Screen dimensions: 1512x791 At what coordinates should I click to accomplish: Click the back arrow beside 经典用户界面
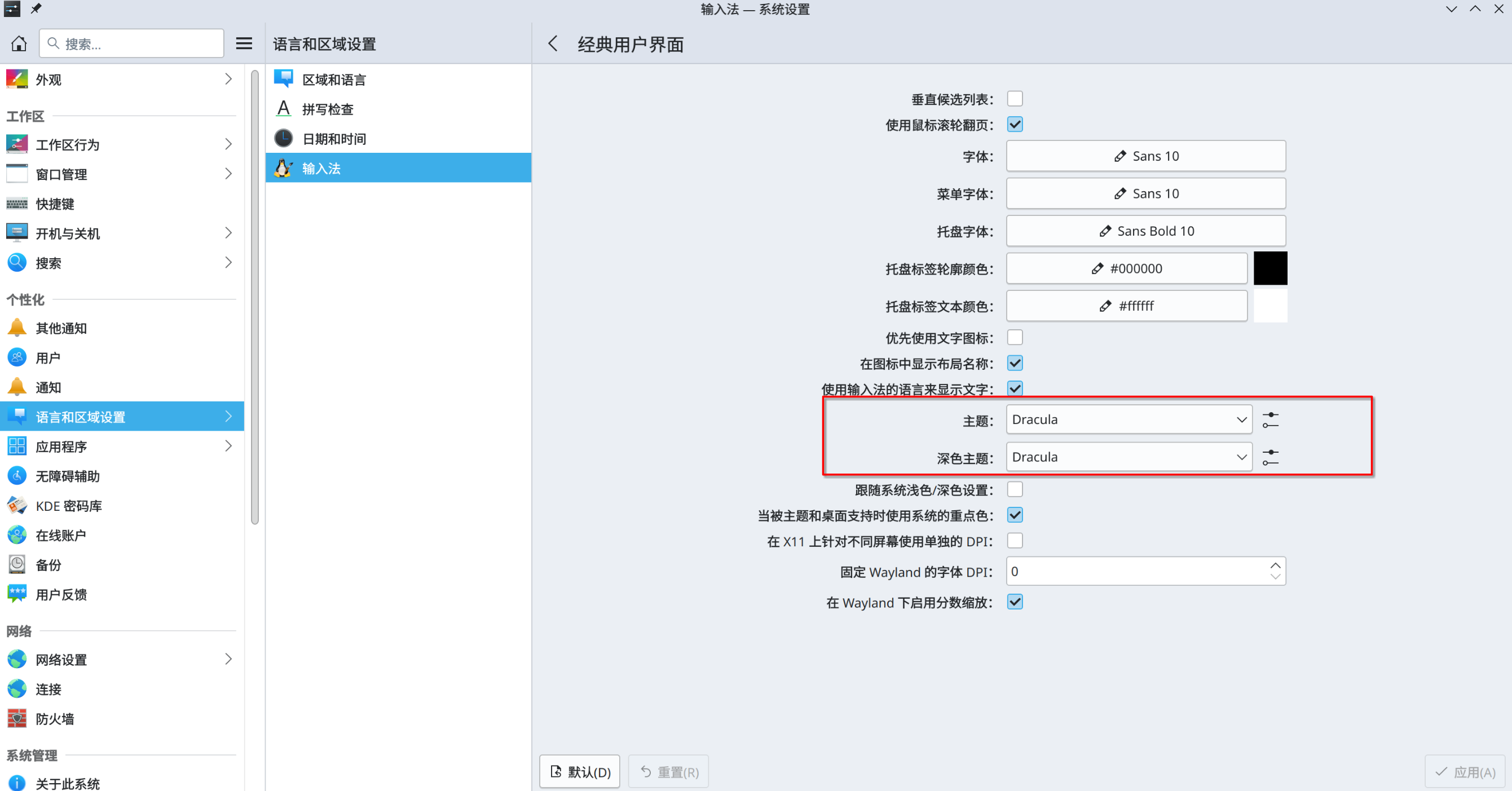click(553, 43)
